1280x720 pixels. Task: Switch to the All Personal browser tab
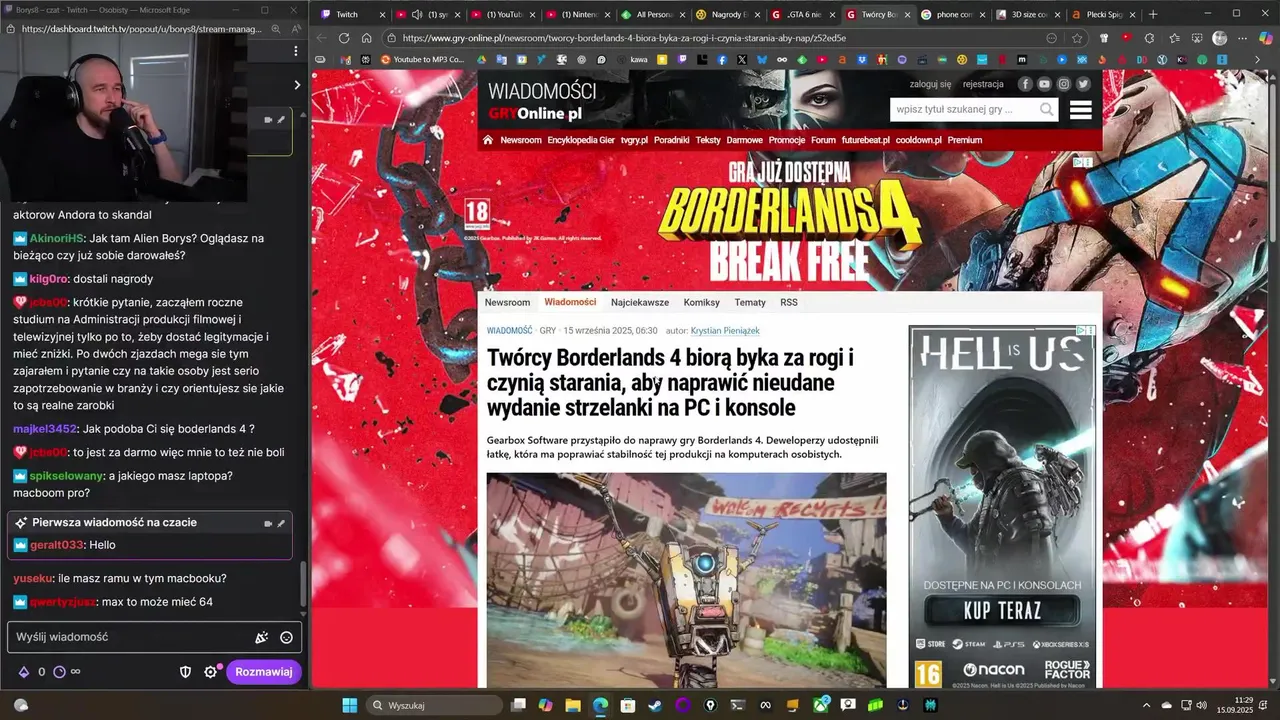tap(652, 15)
